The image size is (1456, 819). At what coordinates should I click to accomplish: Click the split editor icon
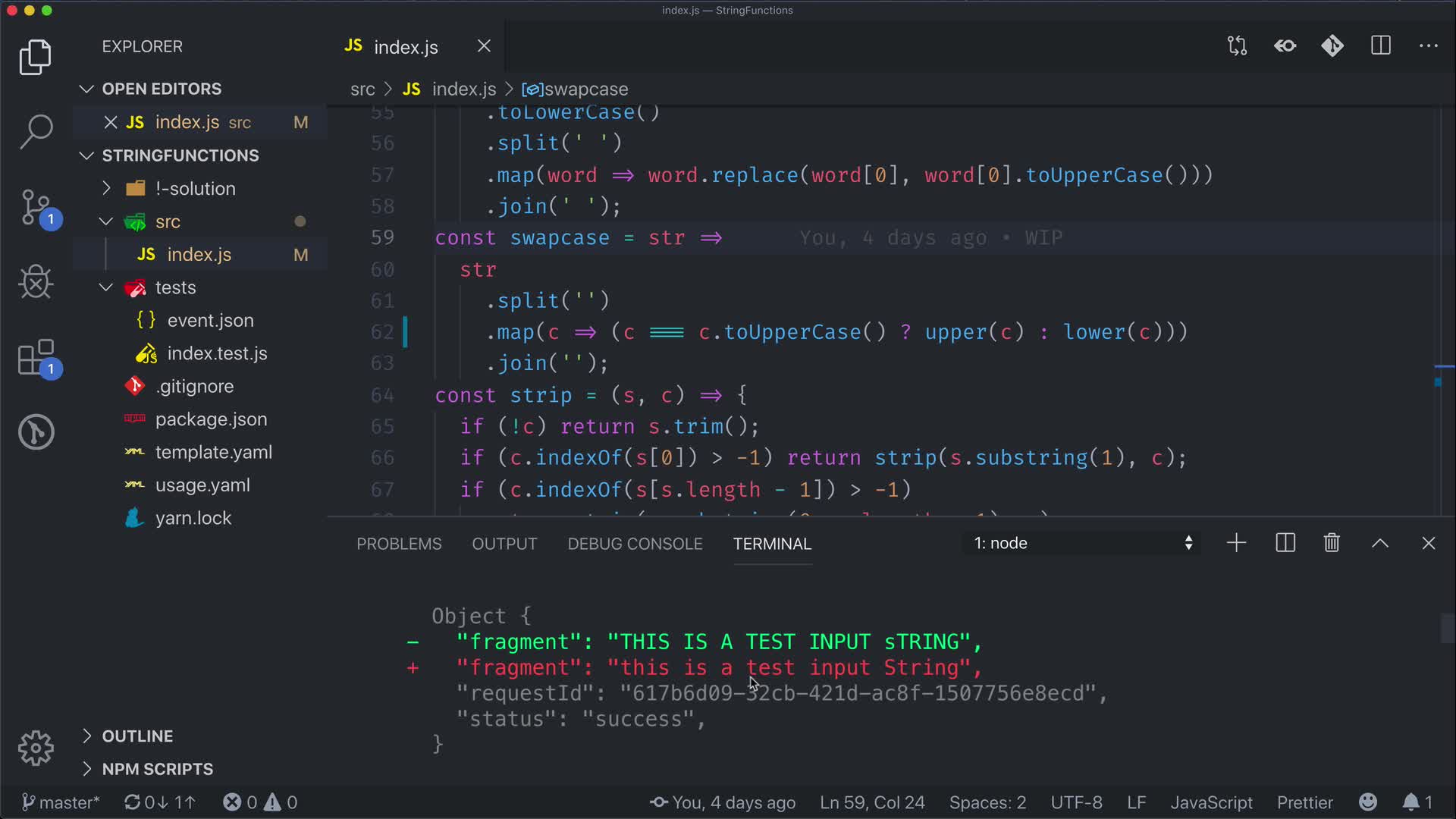click(x=1380, y=46)
